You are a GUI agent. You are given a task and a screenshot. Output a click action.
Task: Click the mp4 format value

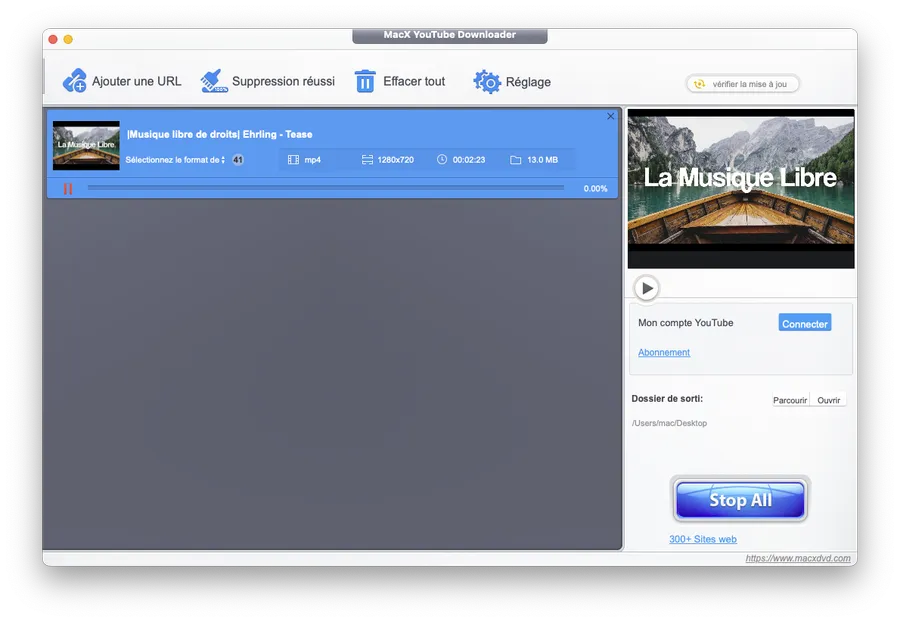312,160
